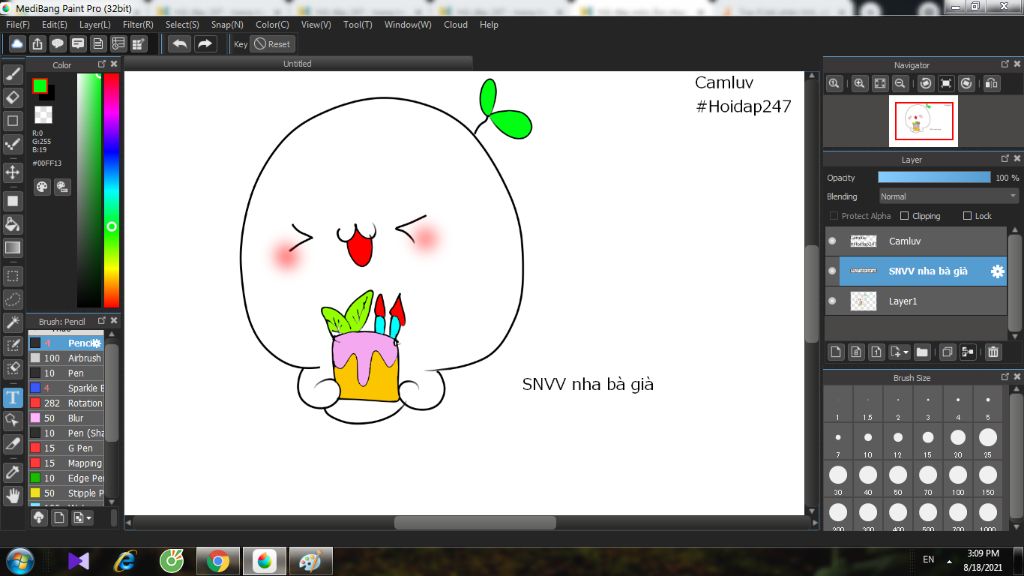Click the cloud icon in top toolbar
This screenshot has height=576, width=1024.
click(x=17, y=44)
